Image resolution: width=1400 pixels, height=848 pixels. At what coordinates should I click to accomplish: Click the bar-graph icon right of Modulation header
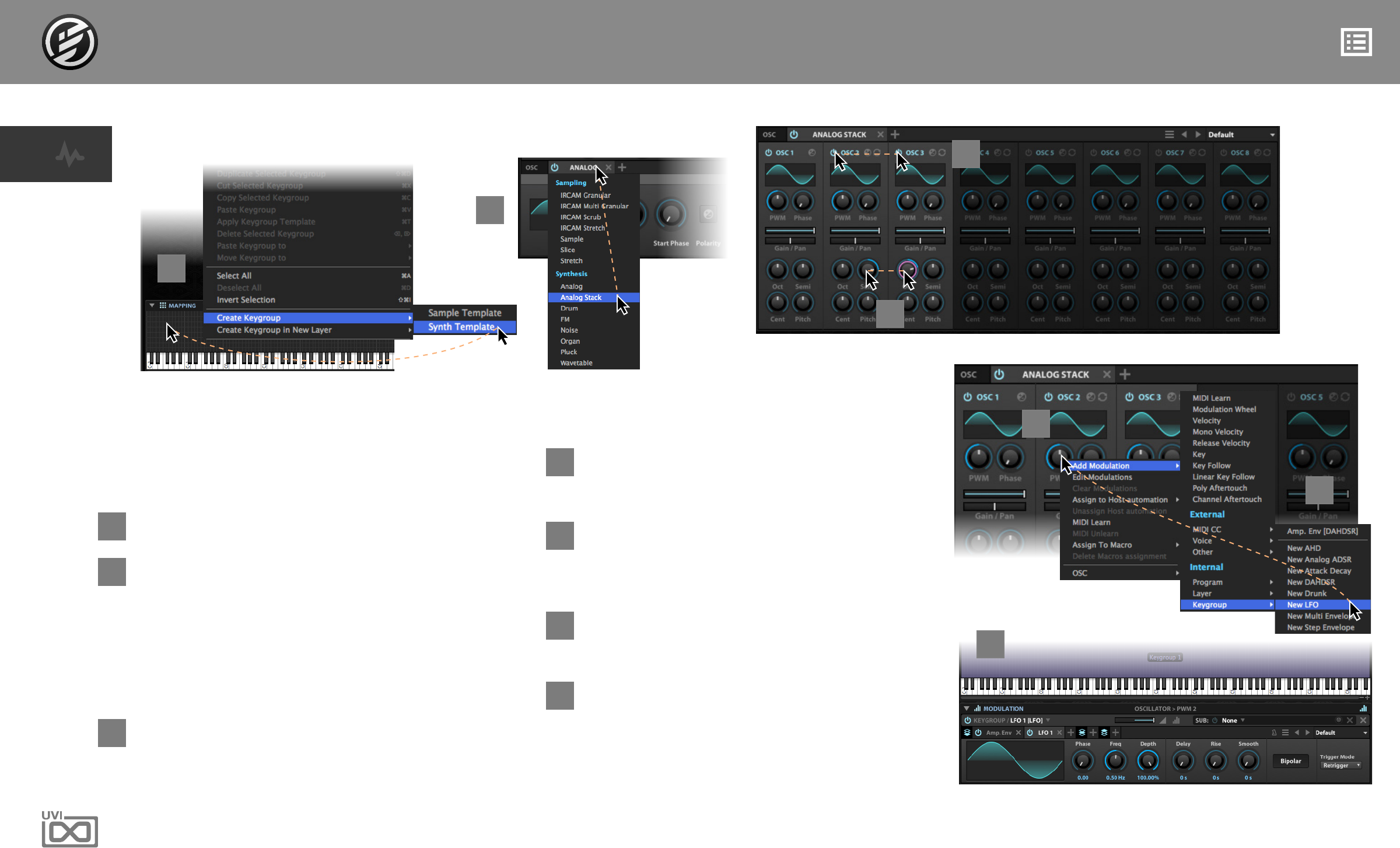1363,709
